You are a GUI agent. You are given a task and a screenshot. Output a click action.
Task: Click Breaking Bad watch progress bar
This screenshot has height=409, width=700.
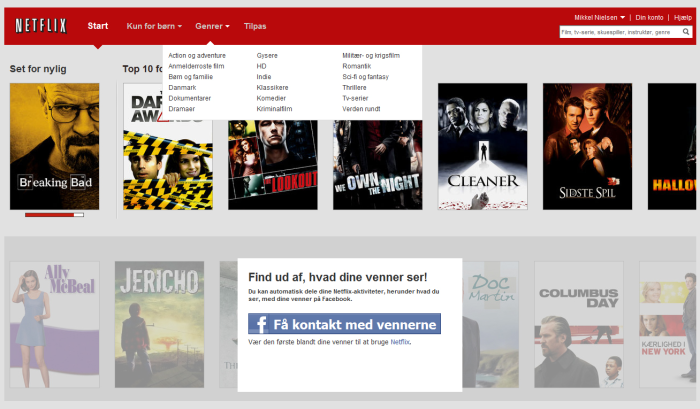(x=54, y=215)
